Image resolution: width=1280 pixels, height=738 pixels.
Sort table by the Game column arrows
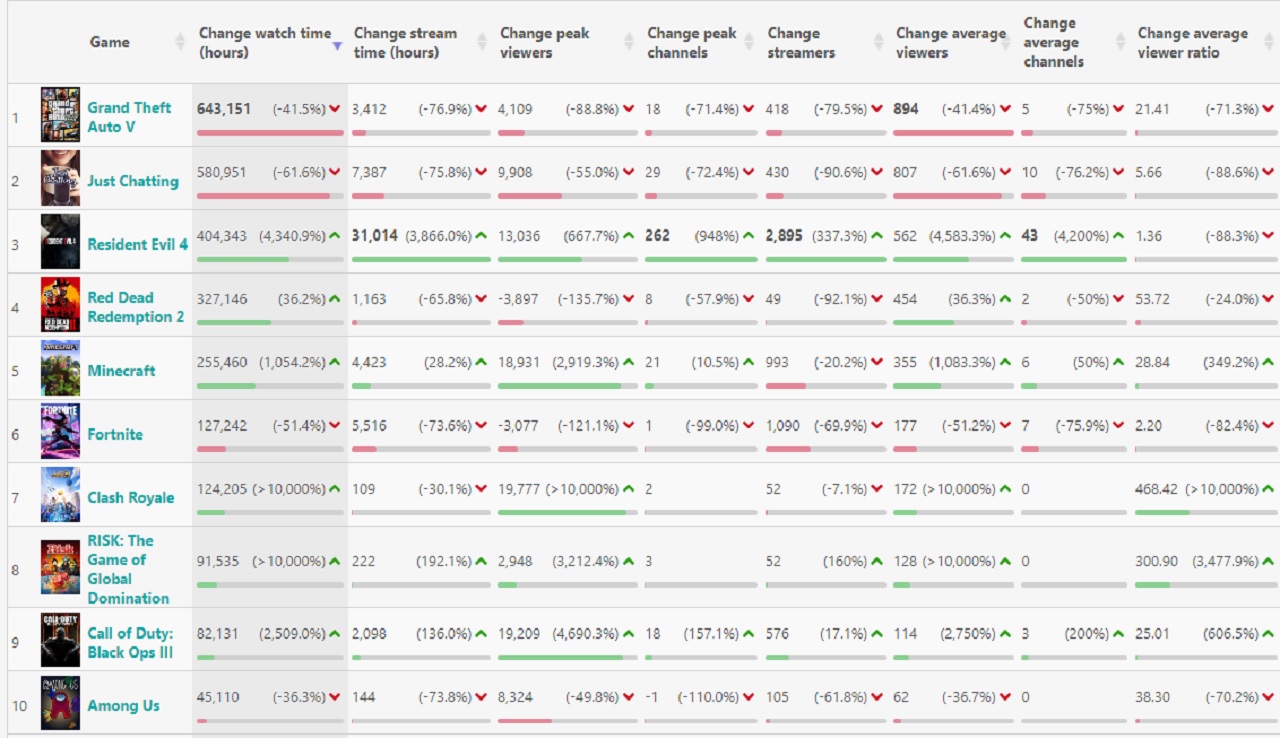(x=180, y=42)
